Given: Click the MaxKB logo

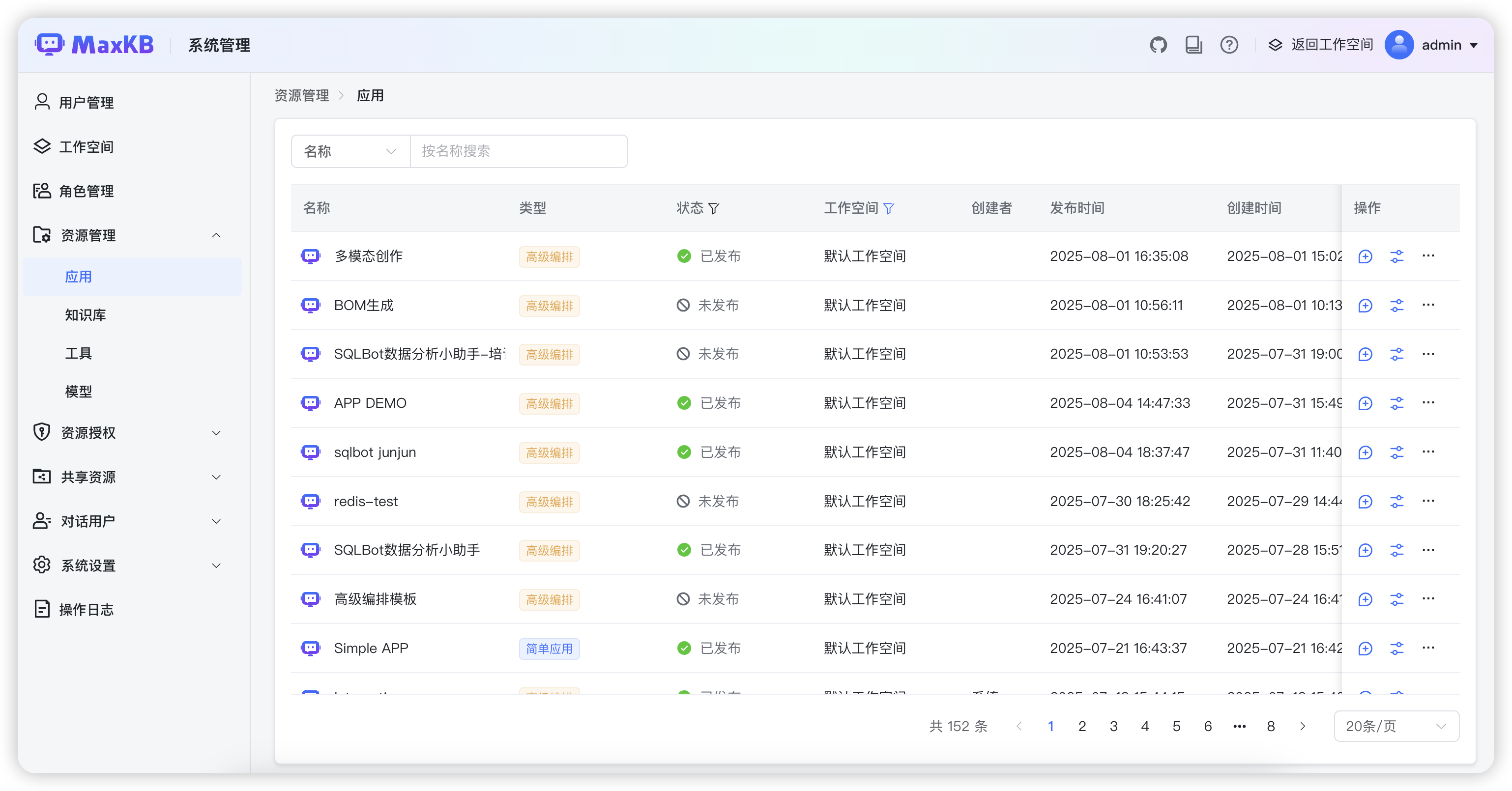Looking at the screenshot, I should coord(95,45).
